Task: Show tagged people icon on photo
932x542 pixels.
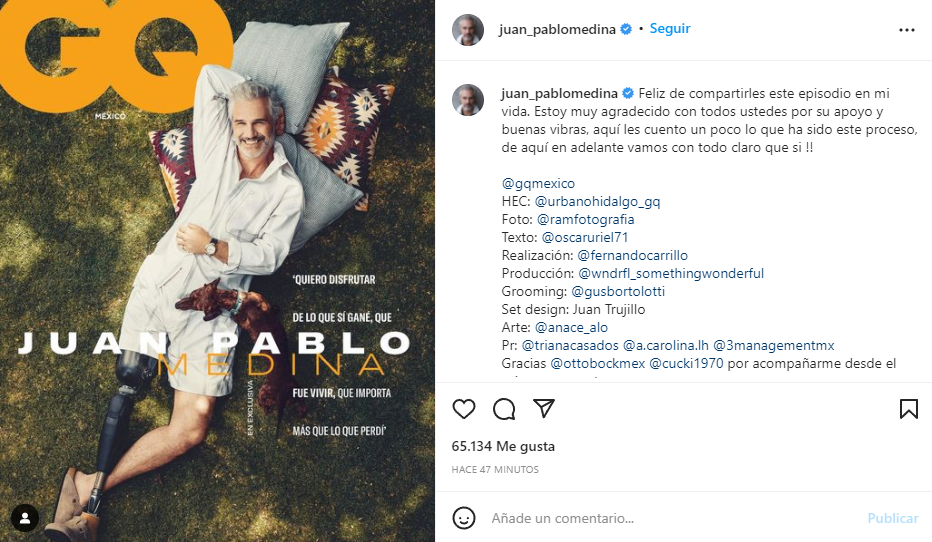Action: 25,518
